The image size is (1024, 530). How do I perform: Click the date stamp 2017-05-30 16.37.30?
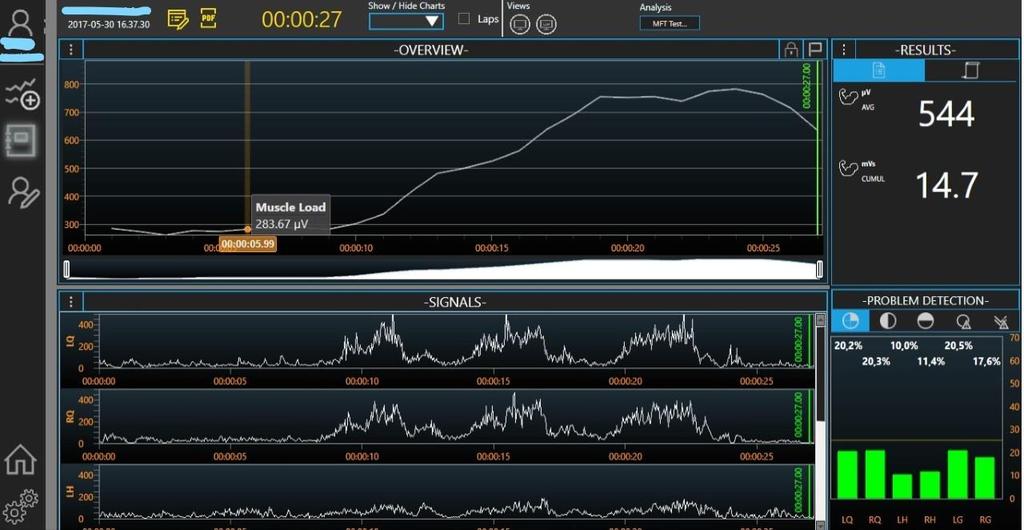108,25
